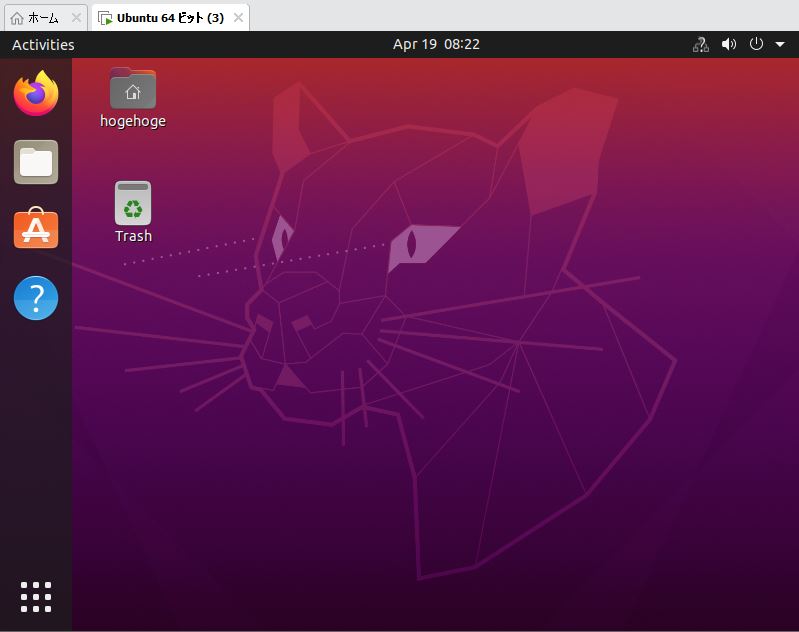Image resolution: width=799 pixels, height=632 pixels.
Task: Show Applications grid at dock bottom
Action: click(36, 596)
